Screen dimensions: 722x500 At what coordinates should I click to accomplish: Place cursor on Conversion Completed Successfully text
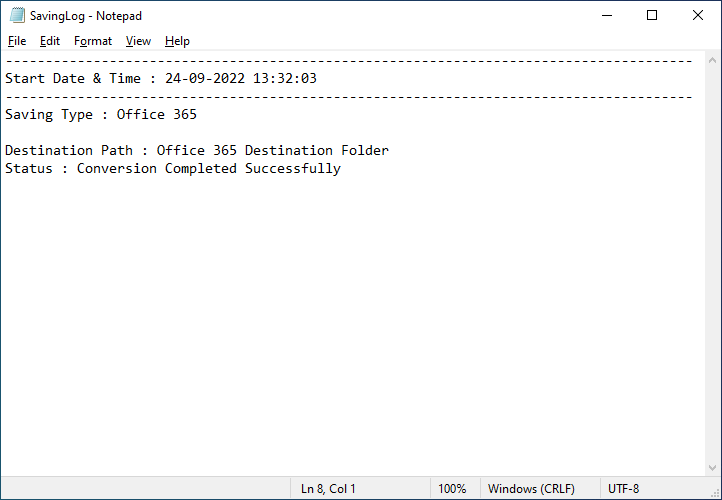pyautogui.click(x=209, y=169)
